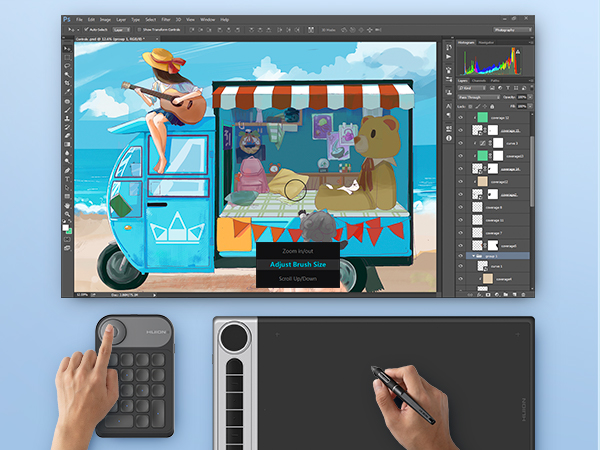Select the Zoom tool in the toolbox
Image resolution: width=600 pixels, height=450 pixels.
click(x=67, y=214)
